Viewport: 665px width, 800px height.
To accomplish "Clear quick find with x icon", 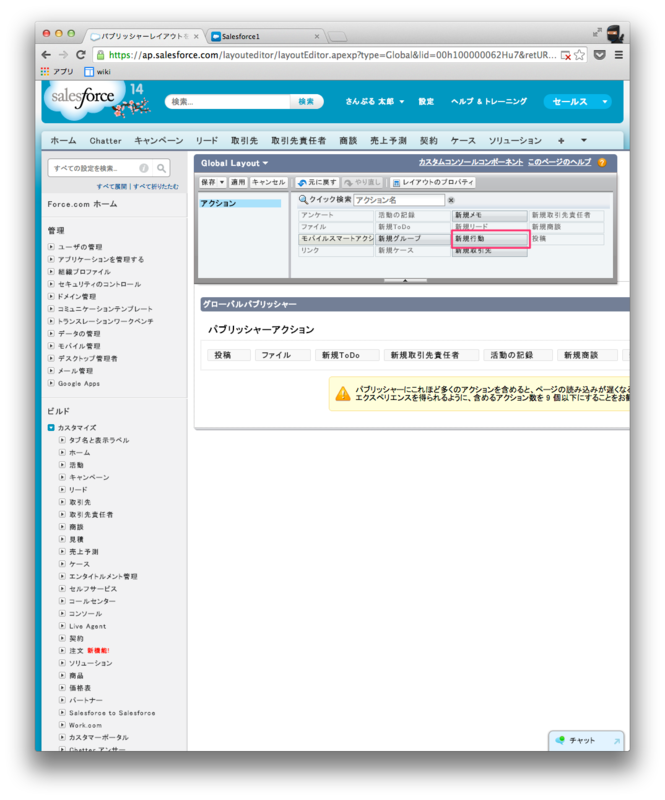I will (x=451, y=200).
